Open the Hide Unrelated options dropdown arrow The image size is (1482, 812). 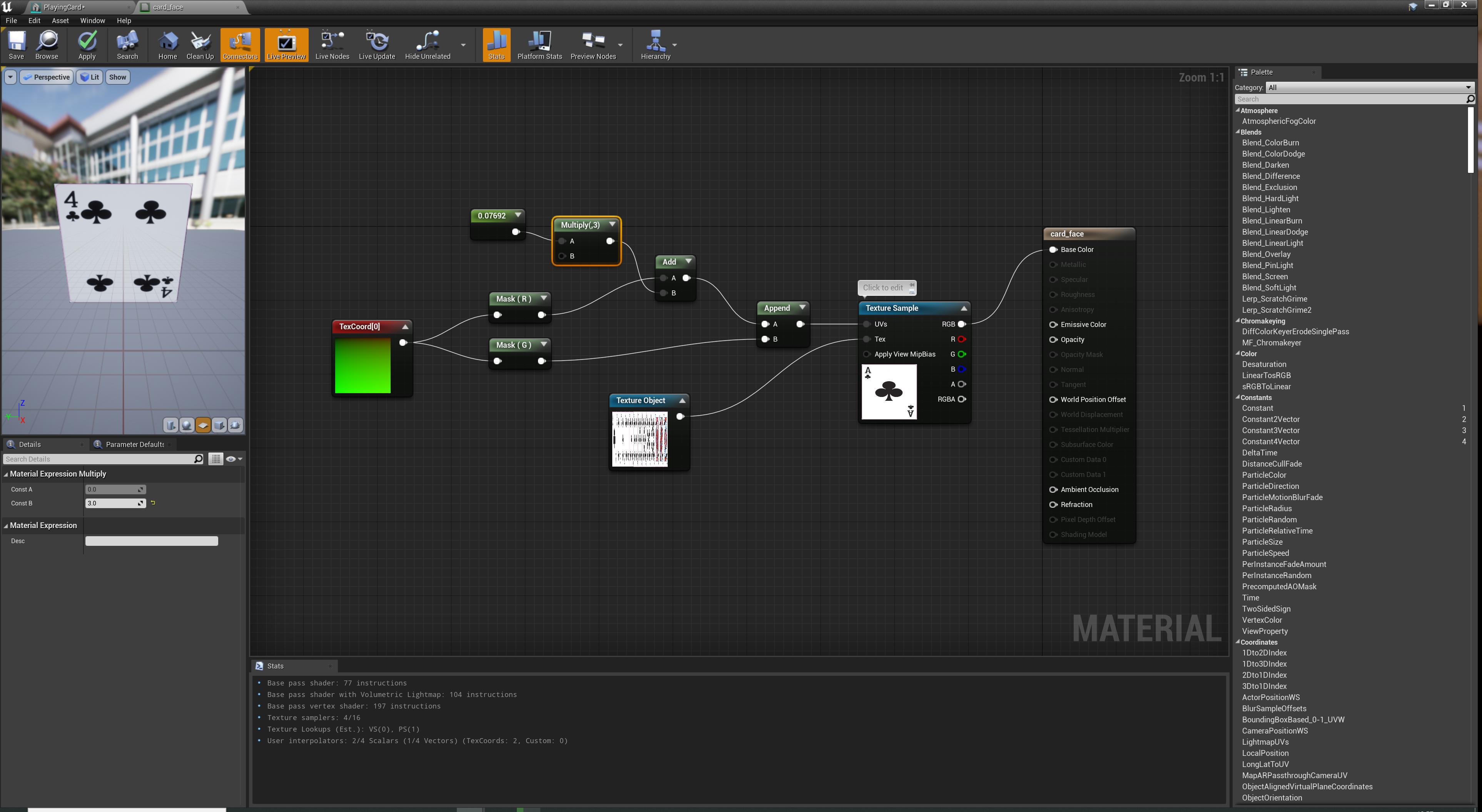463,45
